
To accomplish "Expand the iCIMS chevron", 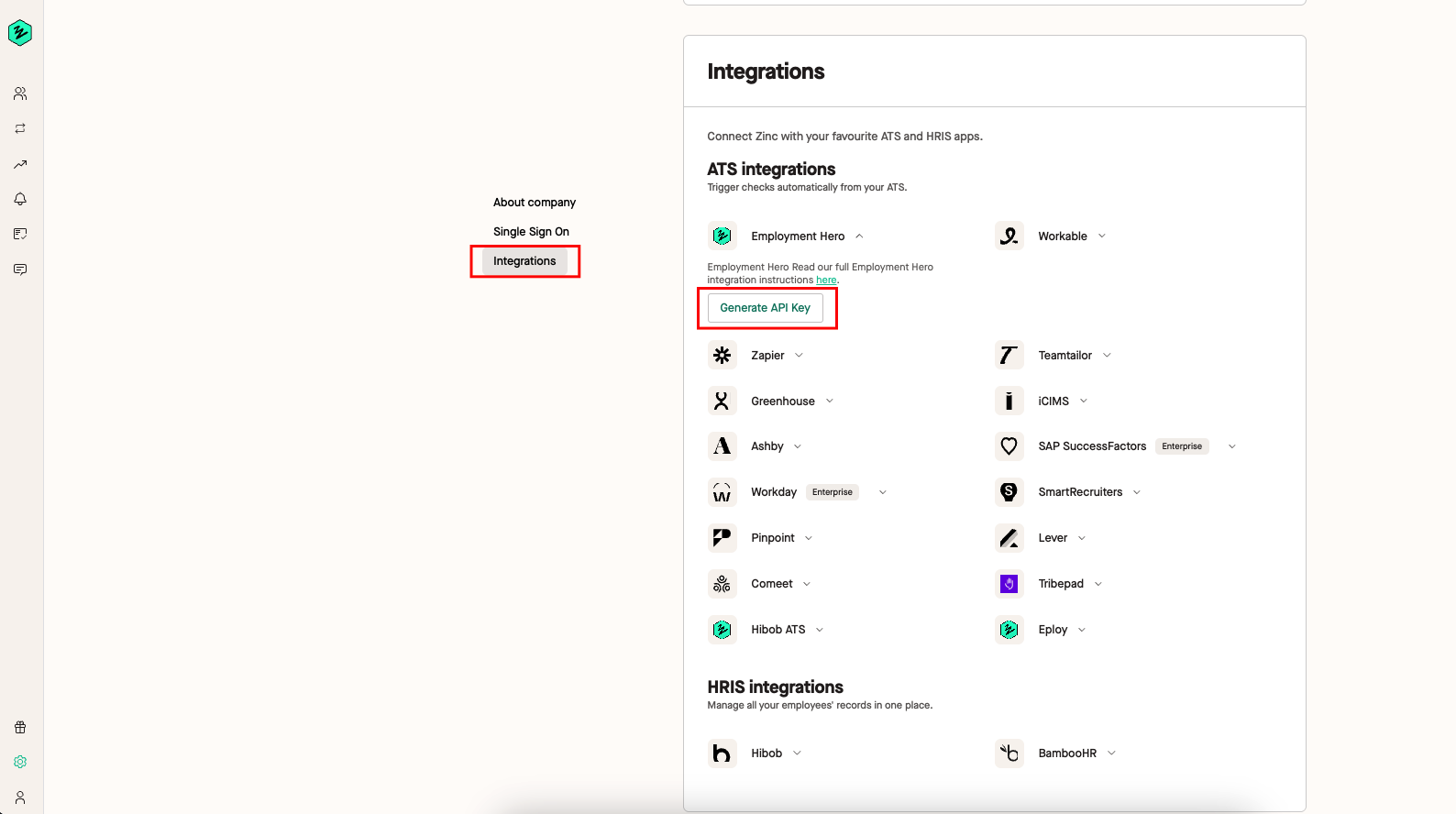I will 1084,401.
